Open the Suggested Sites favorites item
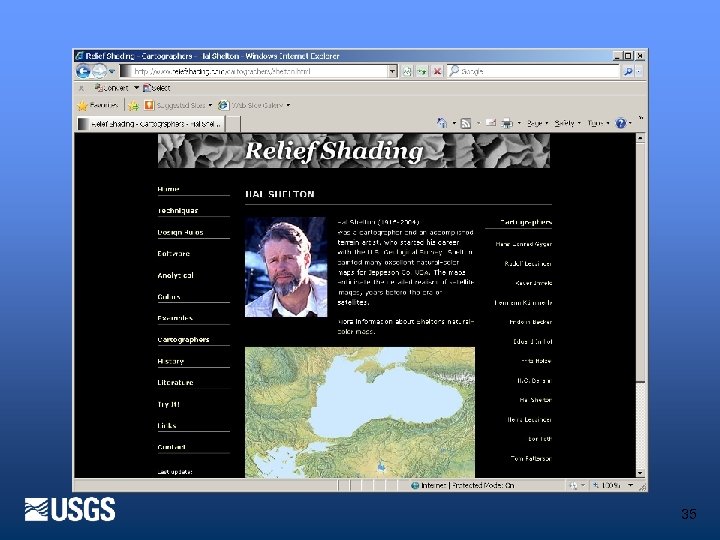 [x=178, y=105]
